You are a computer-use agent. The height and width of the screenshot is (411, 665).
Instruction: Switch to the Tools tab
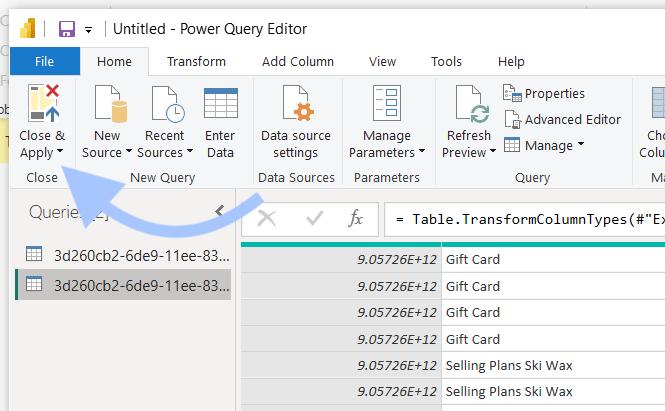click(x=446, y=62)
